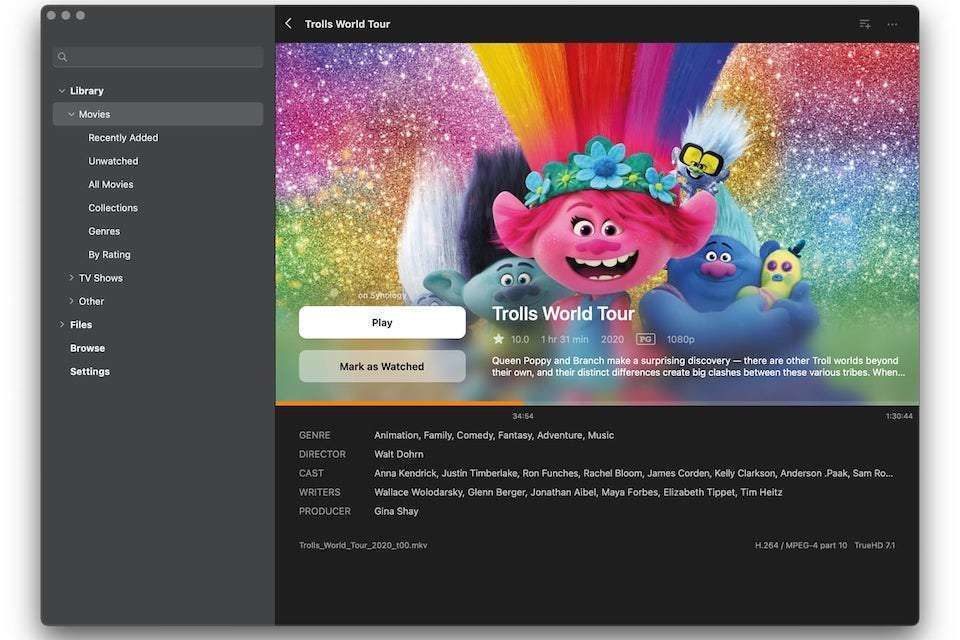Image resolution: width=960 pixels, height=640 pixels.
Task: Open the more options ellipsis menu
Action: tap(892, 24)
